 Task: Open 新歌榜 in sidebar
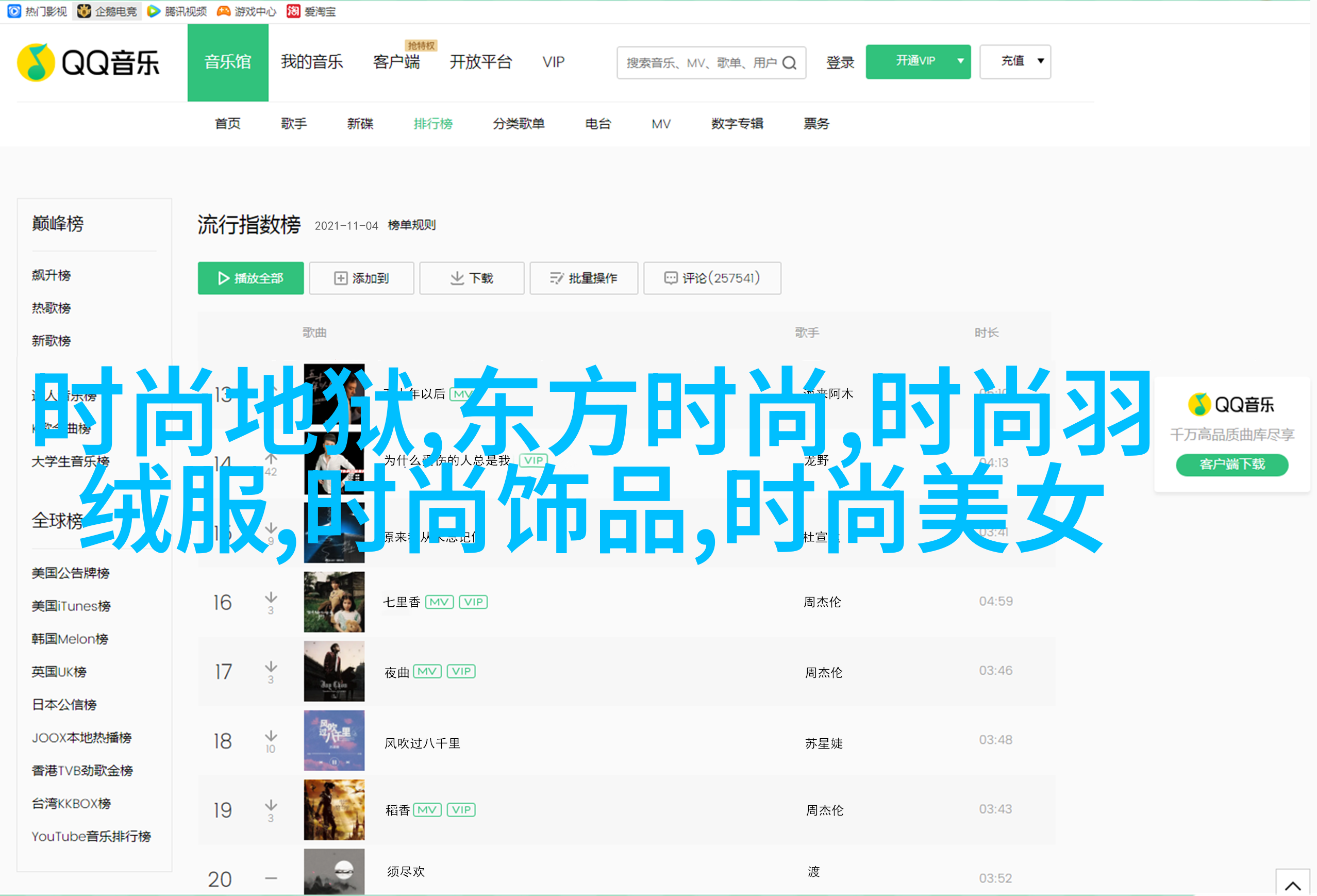[51, 341]
